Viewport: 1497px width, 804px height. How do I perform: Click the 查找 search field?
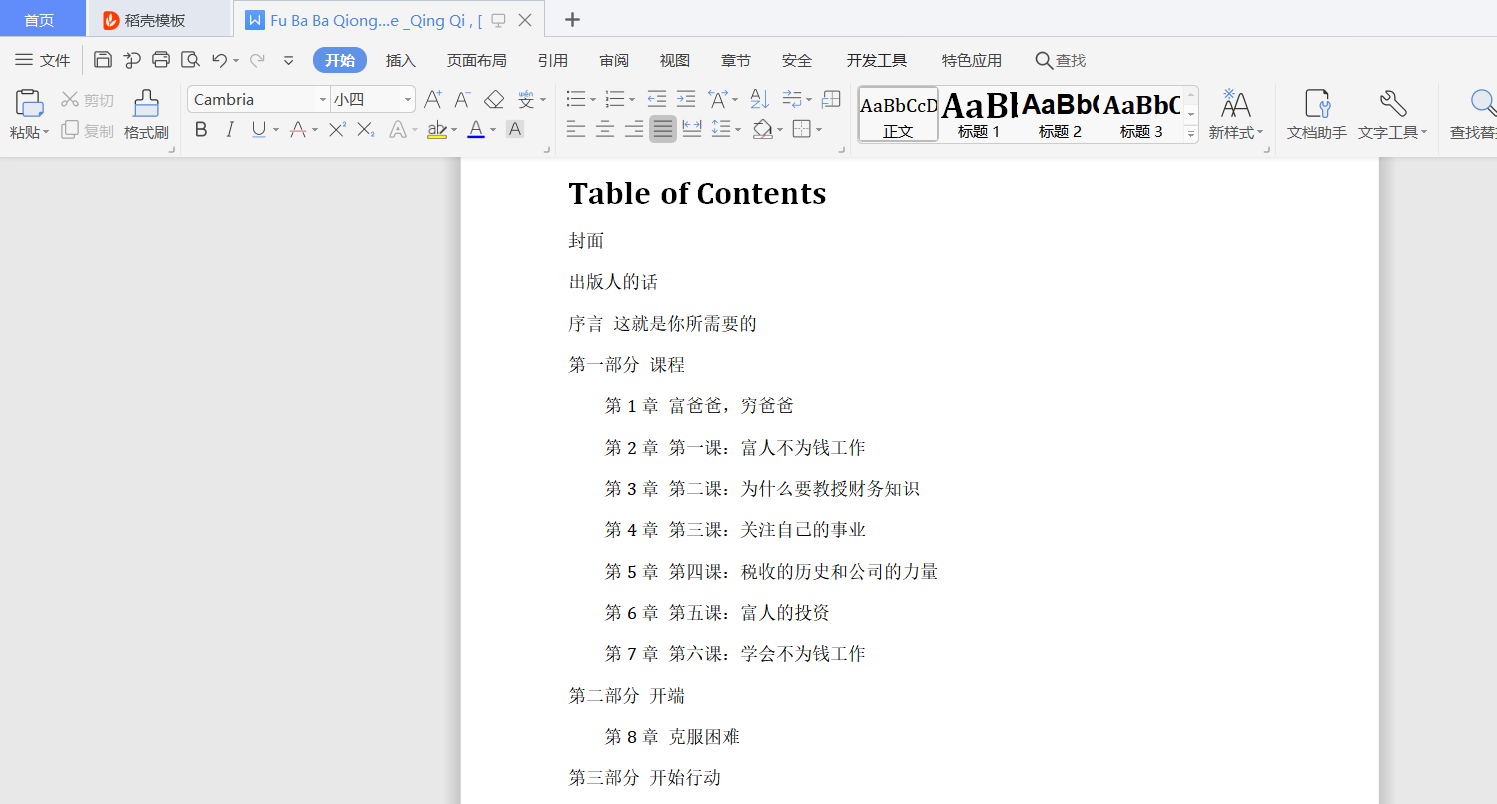[x=1061, y=60]
